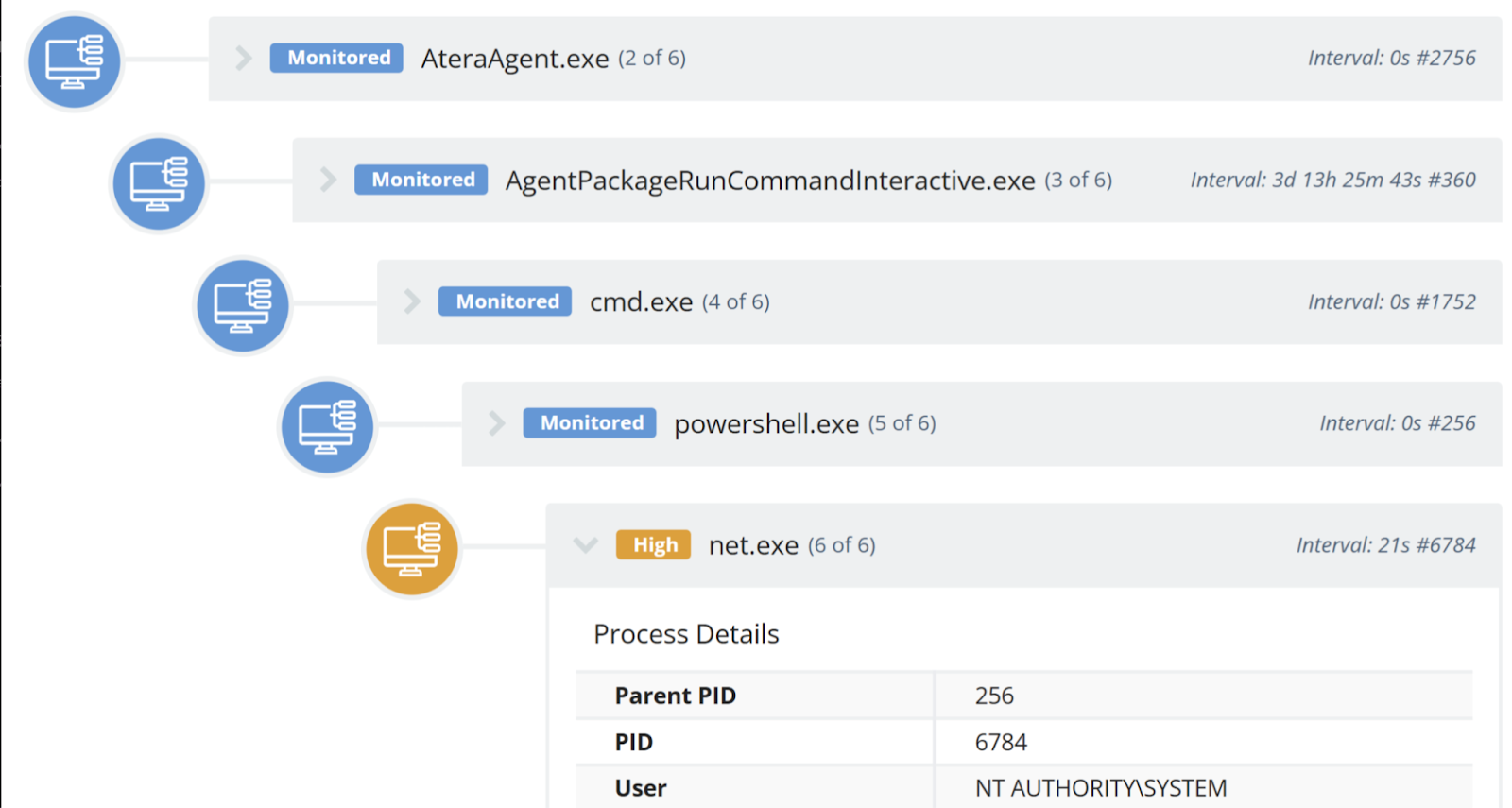Open the net.exe process entry

[753, 545]
